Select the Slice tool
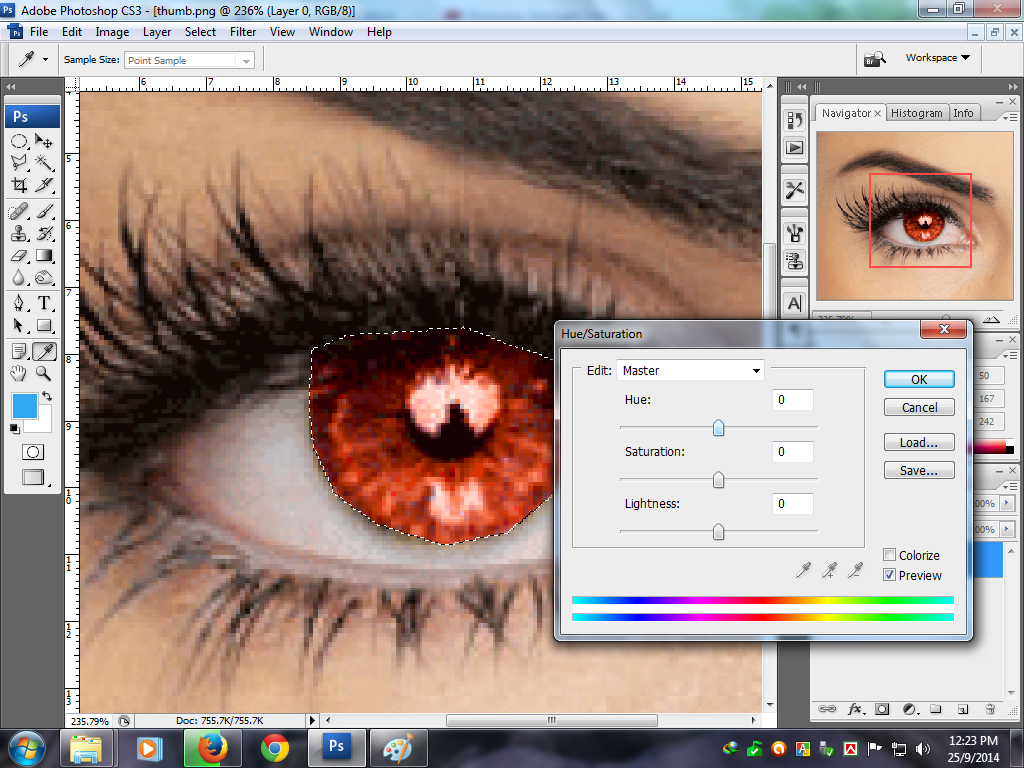The width and height of the screenshot is (1024, 768). click(44, 185)
